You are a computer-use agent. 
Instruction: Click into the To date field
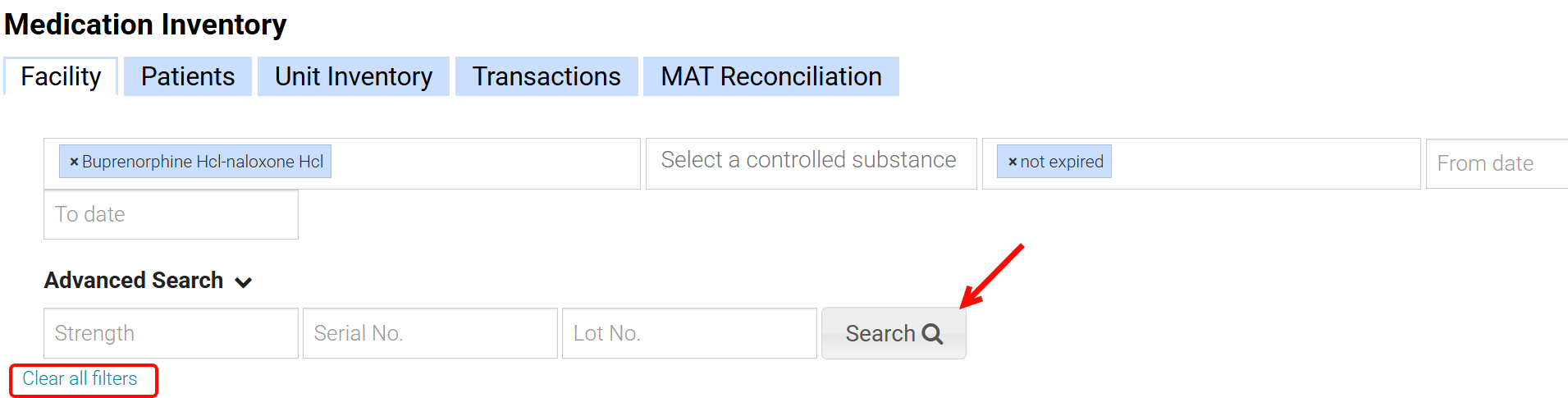pos(171,214)
